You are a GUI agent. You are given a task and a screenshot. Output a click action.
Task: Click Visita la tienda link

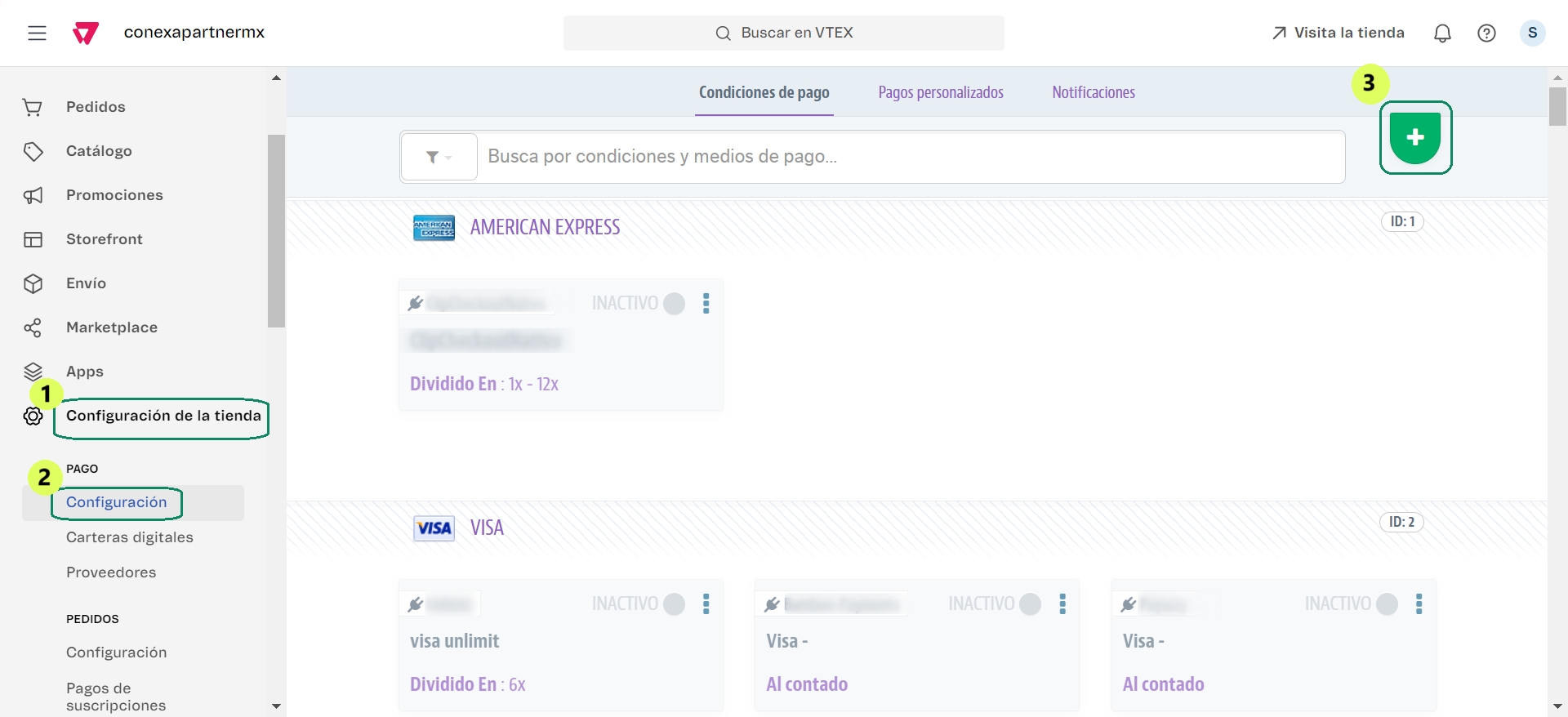1338,33
